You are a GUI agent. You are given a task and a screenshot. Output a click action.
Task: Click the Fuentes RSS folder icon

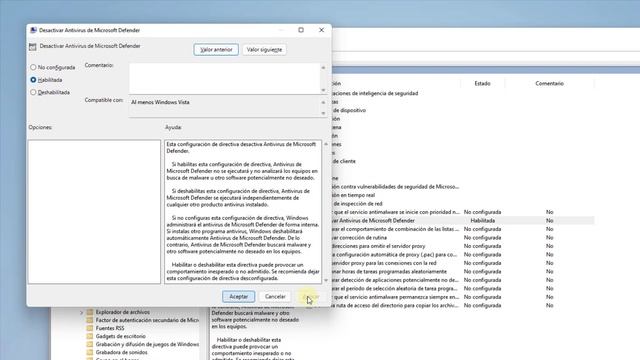(x=90, y=328)
